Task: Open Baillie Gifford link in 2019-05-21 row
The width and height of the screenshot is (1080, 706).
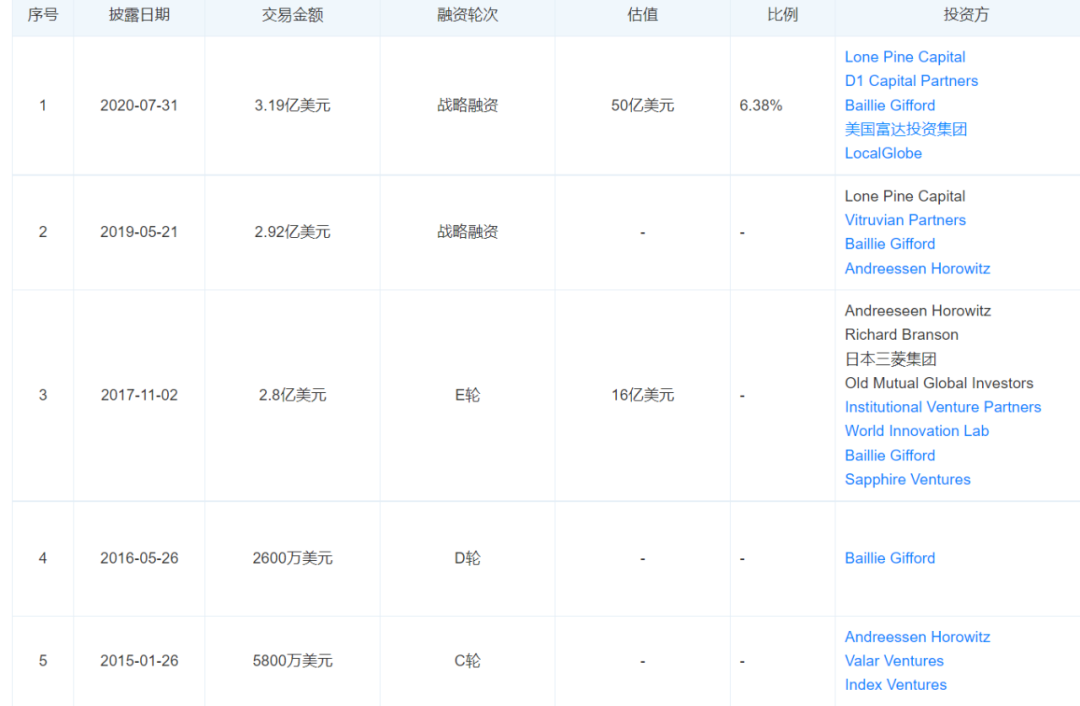Action: coord(890,245)
